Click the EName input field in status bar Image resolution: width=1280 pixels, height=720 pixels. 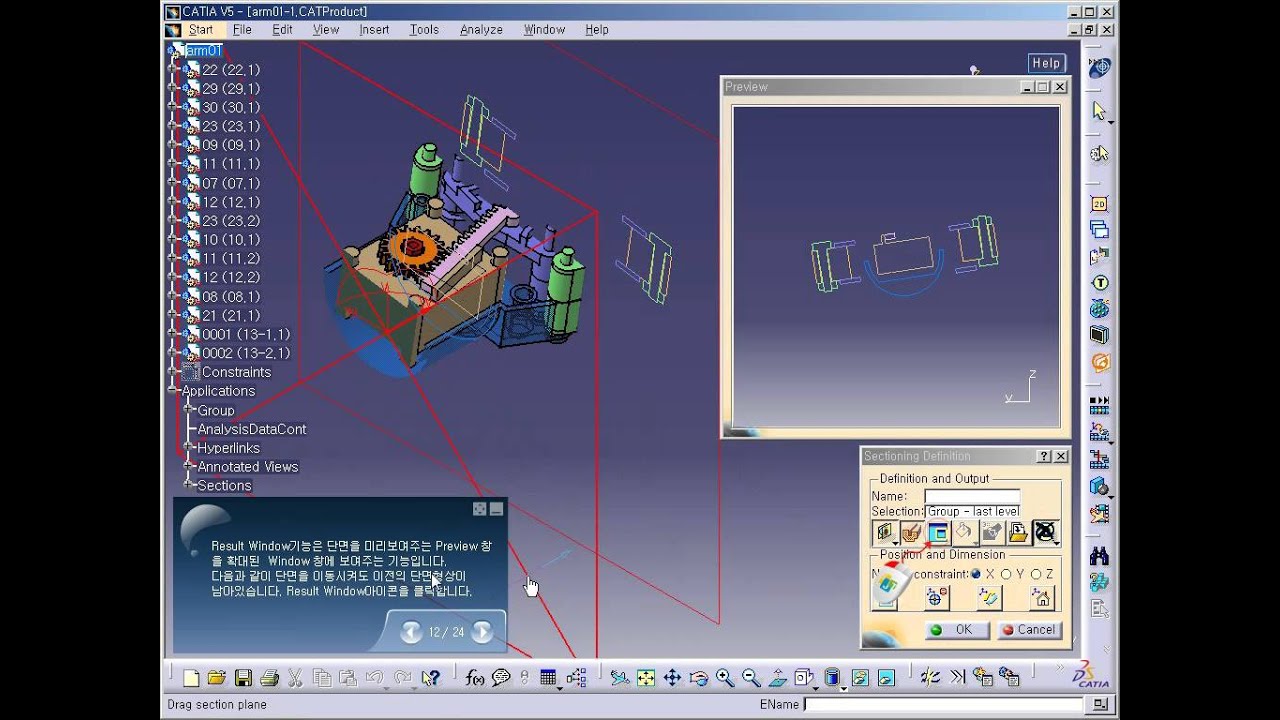click(x=943, y=705)
